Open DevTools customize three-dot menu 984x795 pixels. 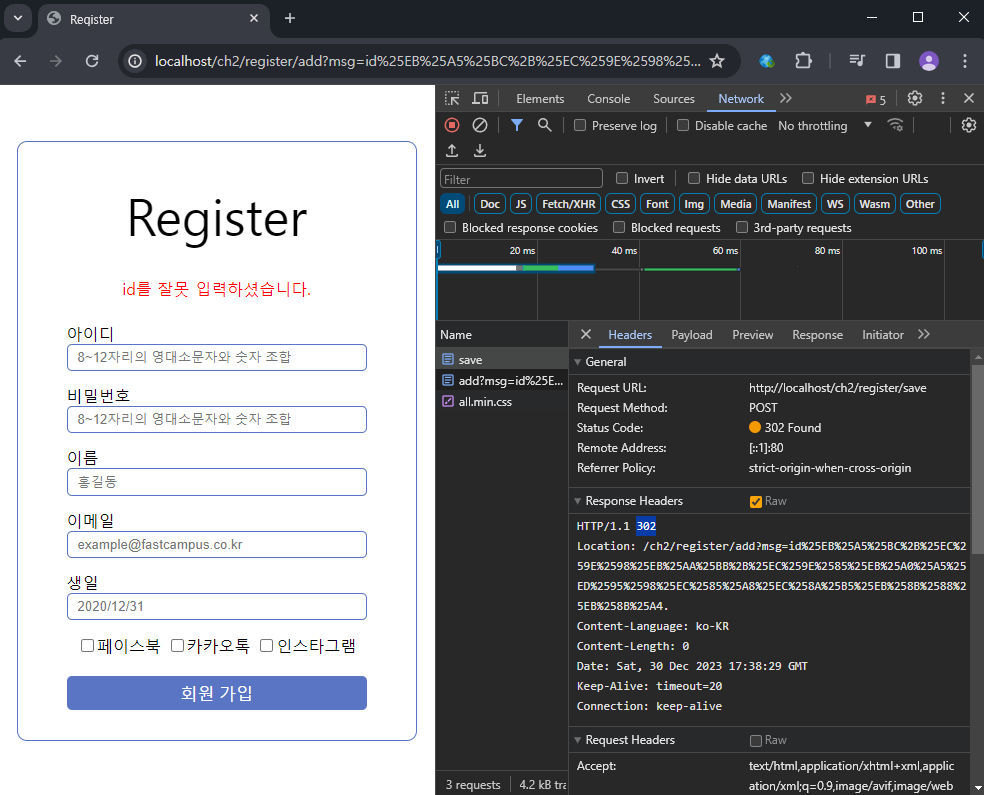coord(943,99)
